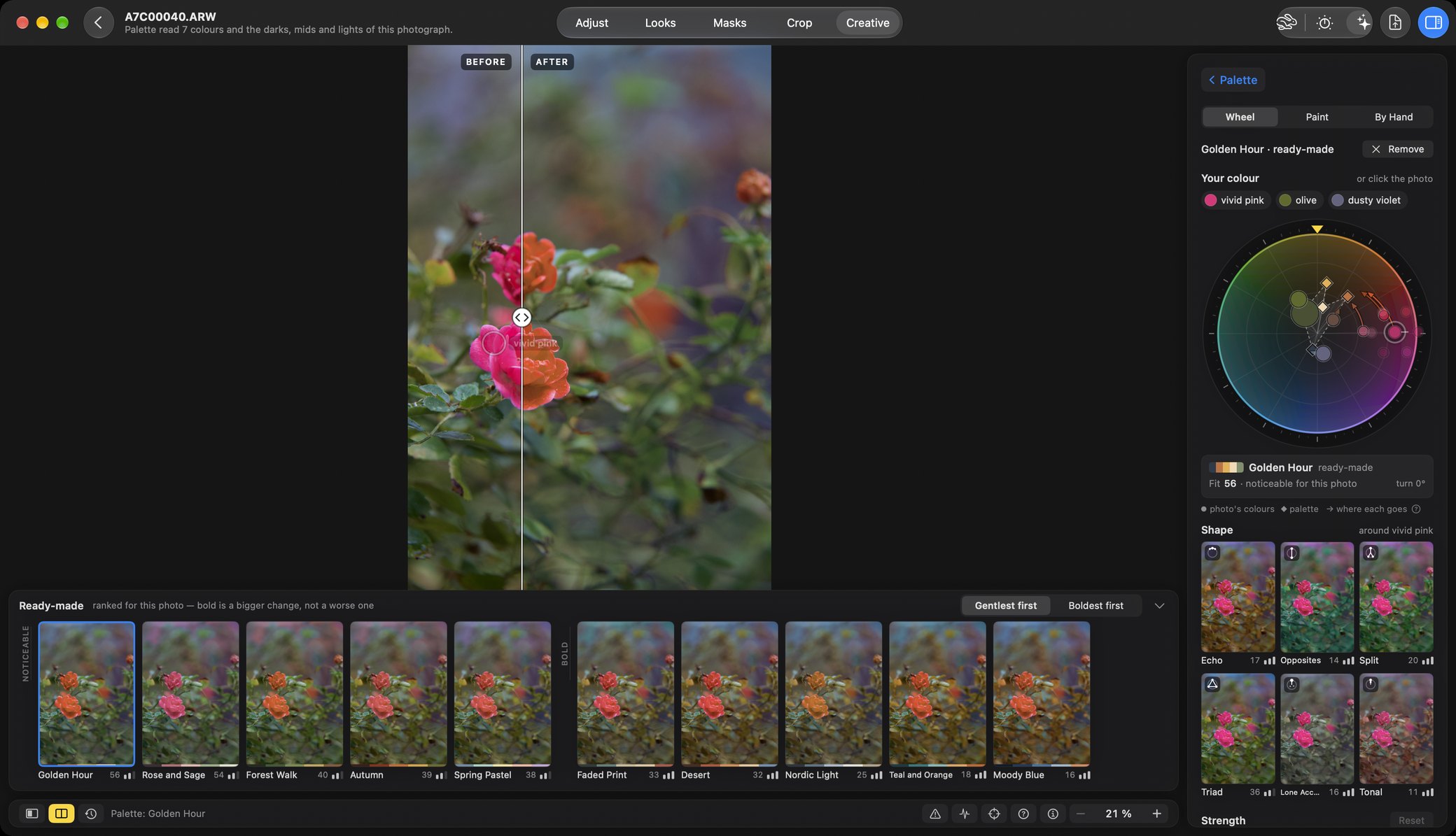The image size is (1456, 836).
Task: Go back with the top-left arrow button
Action: click(x=99, y=22)
